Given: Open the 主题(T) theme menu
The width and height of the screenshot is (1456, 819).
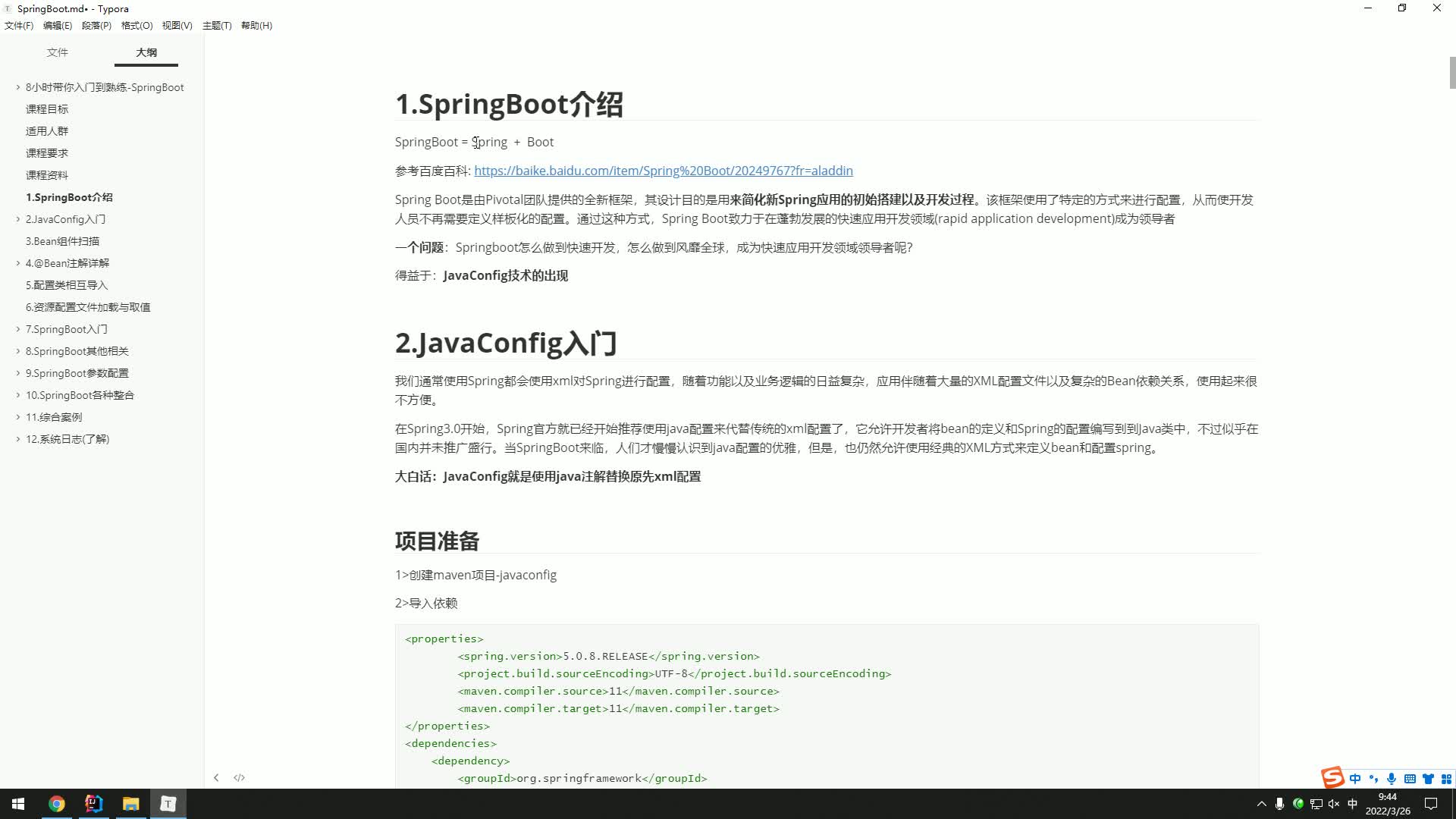Looking at the screenshot, I should [217, 25].
